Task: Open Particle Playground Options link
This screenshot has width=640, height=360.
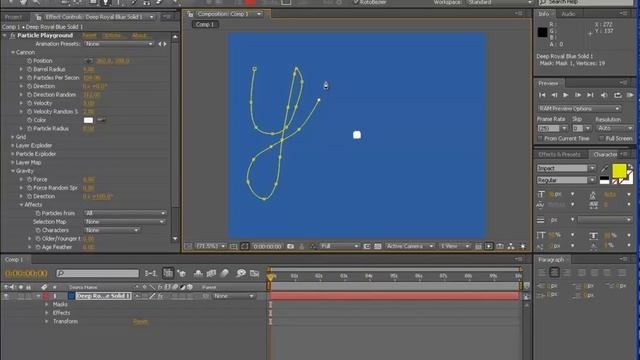Action: pyautogui.click(x=113, y=36)
